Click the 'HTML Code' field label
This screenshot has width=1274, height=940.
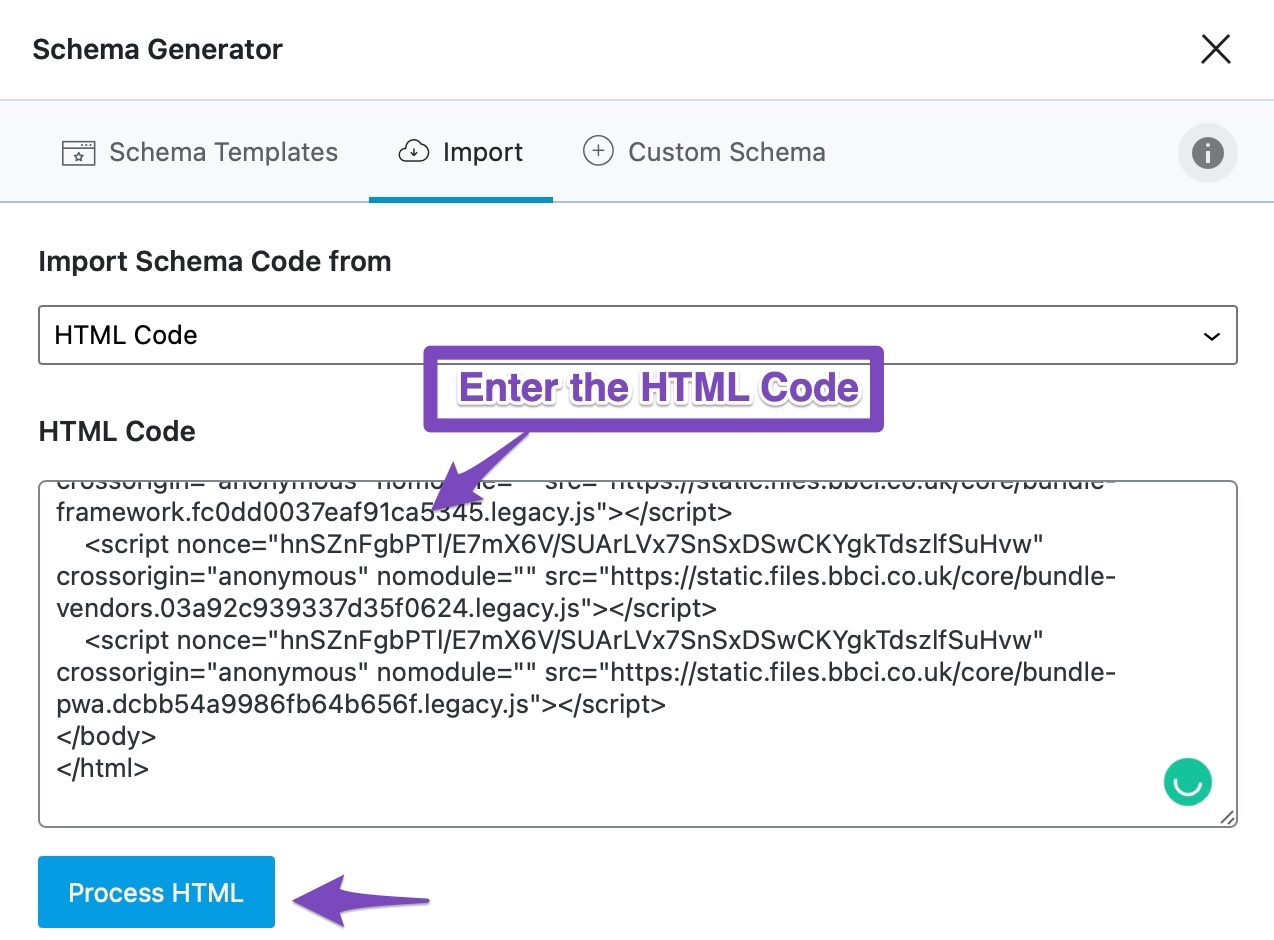pyautogui.click(x=117, y=432)
